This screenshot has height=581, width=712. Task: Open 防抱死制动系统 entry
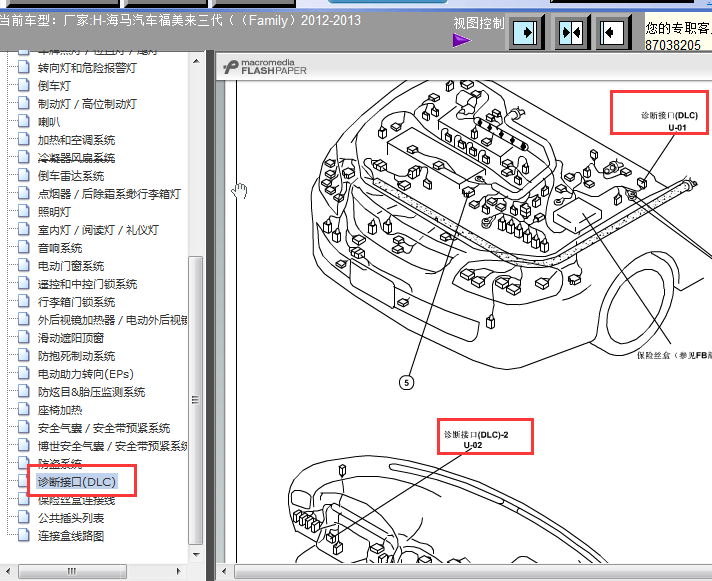76,356
